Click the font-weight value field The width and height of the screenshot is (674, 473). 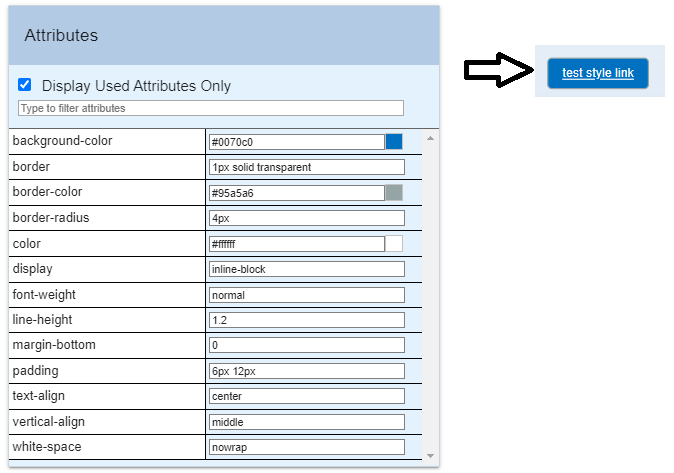pos(307,295)
